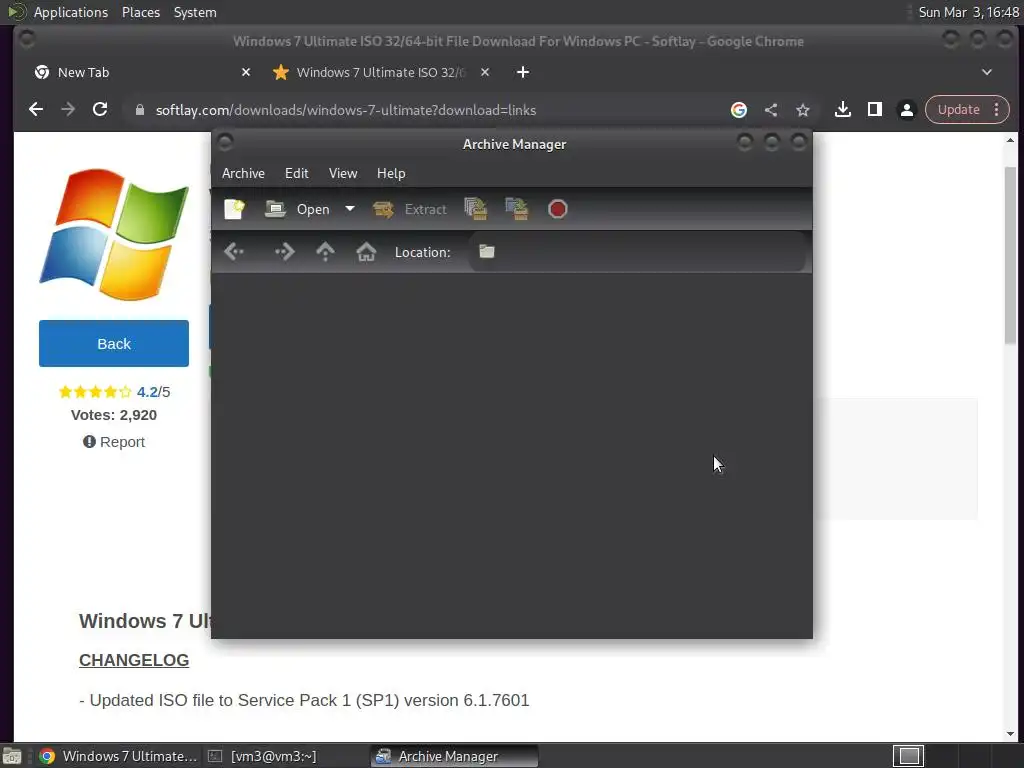This screenshot has width=1024, height=768.
Task: Click the Report link
Action: (x=114, y=442)
